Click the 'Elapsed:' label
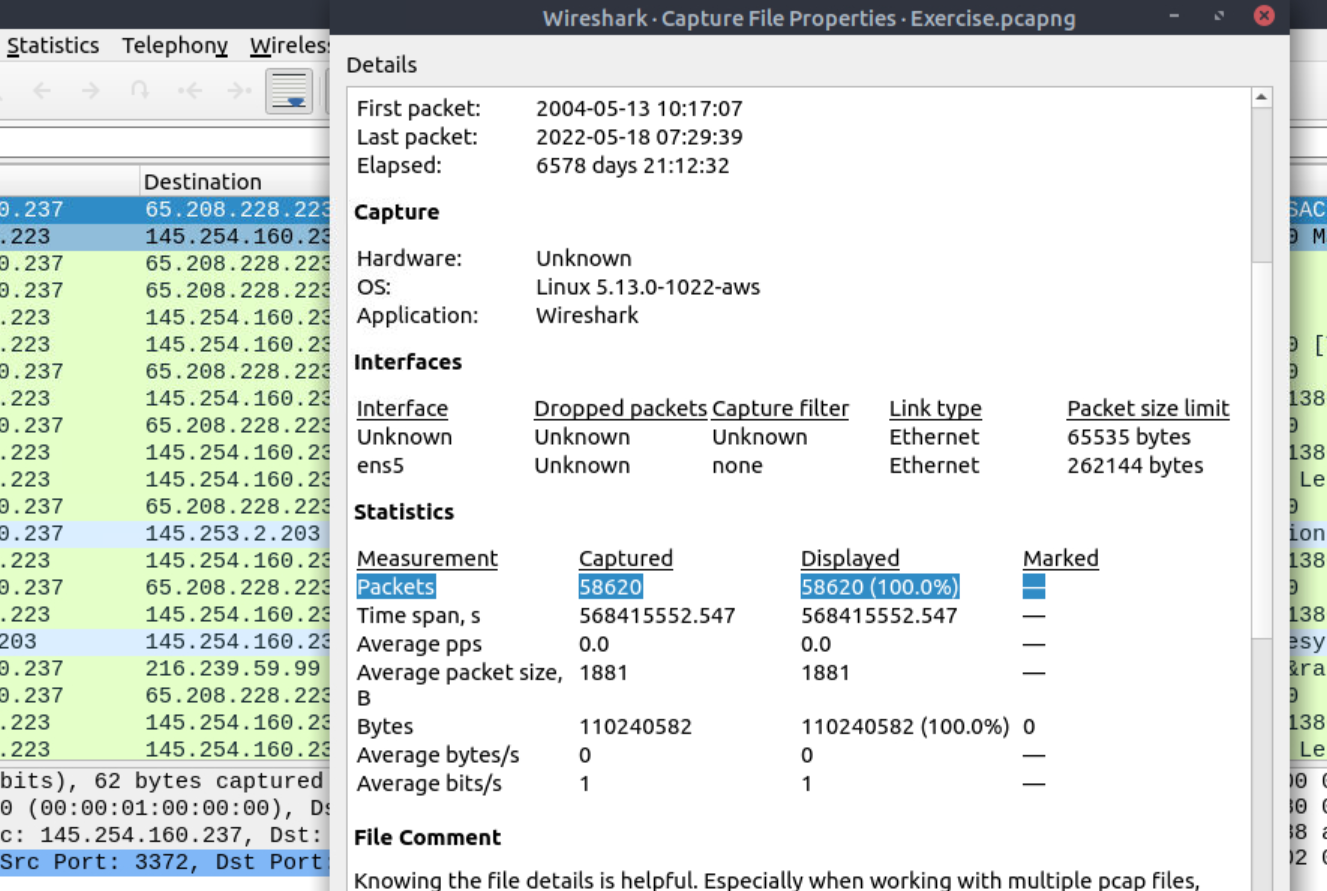The image size is (1327, 891). pyautogui.click(x=399, y=166)
